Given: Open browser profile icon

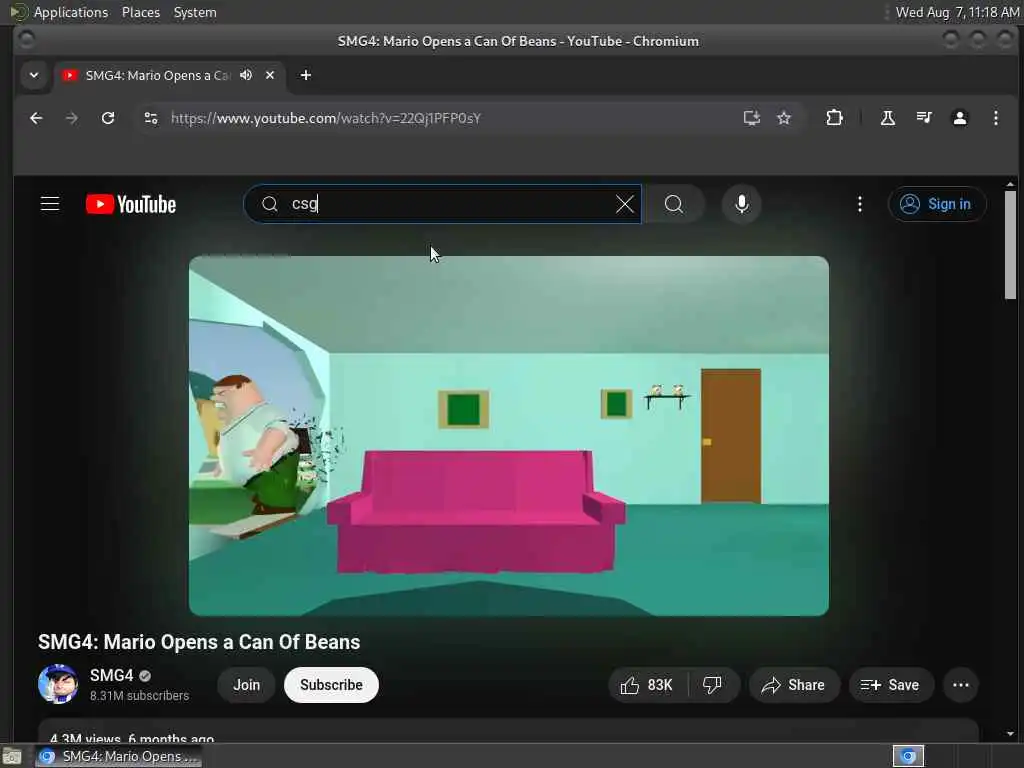Looking at the screenshot, I should (959, 118).
